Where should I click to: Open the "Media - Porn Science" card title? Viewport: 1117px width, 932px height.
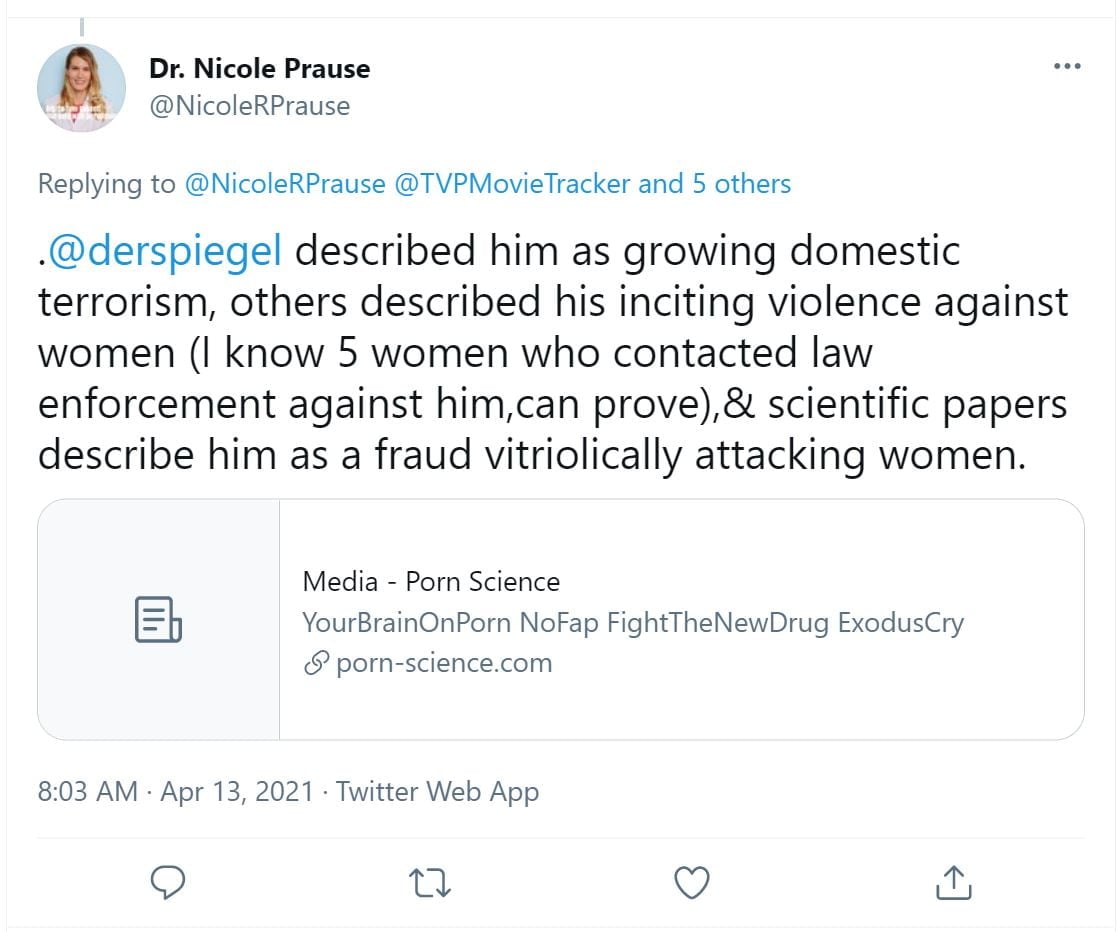pyautogui.click(x=431, y=581)
